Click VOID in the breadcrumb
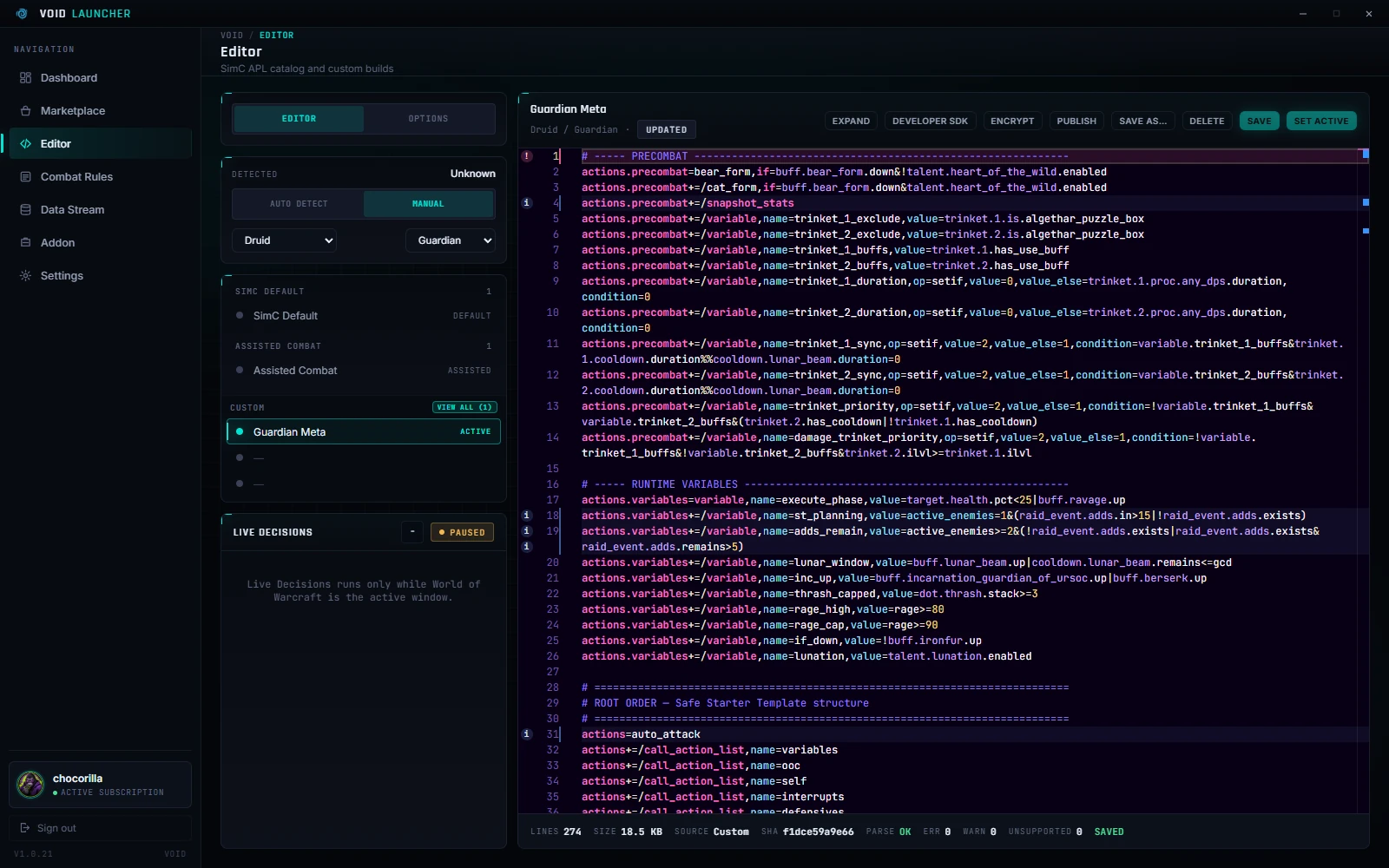1389x868 pixels. coord(232,36)
